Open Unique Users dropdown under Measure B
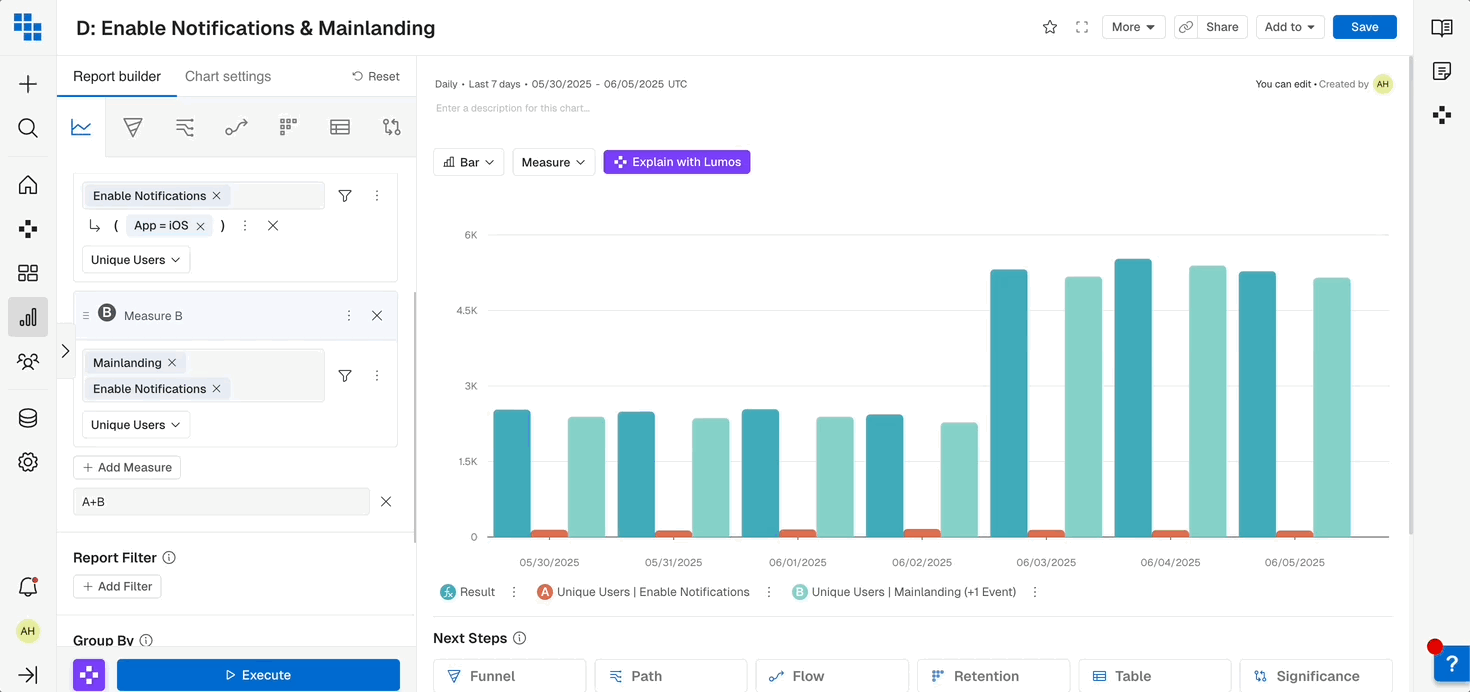 click(x=136, y=425)
